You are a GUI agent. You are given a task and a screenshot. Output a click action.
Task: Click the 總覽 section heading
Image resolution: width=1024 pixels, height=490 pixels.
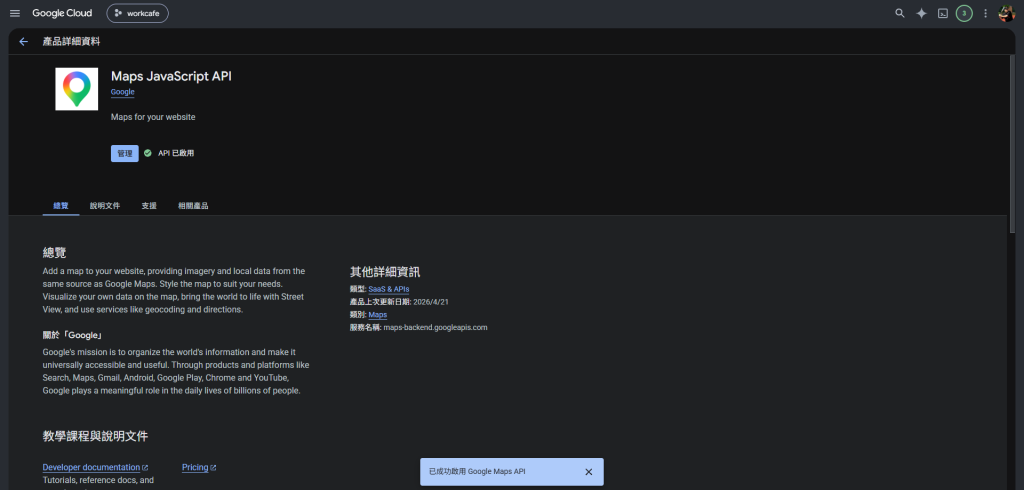tap(54, 253)
